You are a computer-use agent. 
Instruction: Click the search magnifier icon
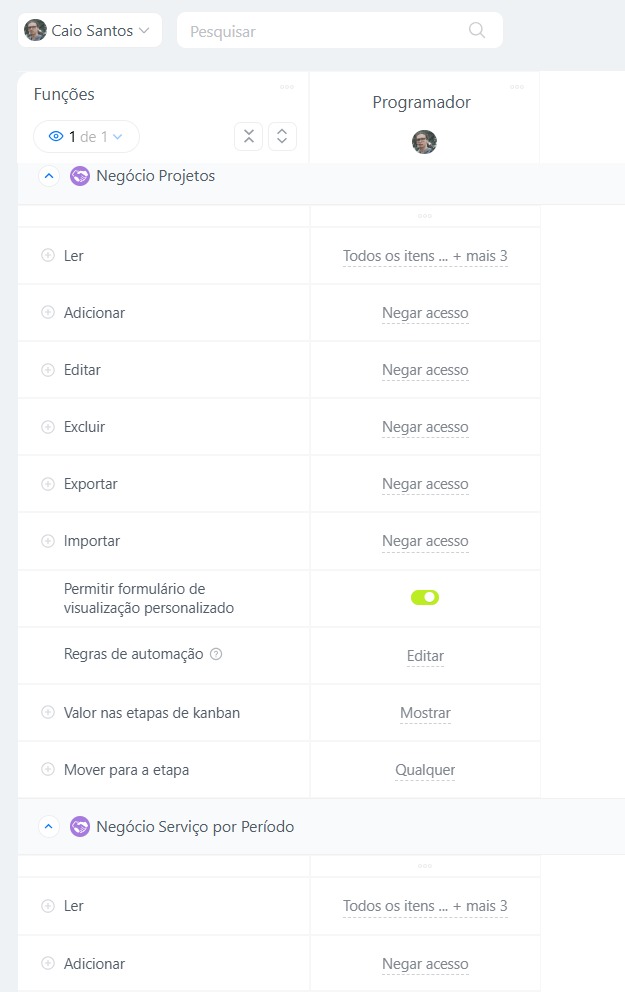(x=477, y=30)
